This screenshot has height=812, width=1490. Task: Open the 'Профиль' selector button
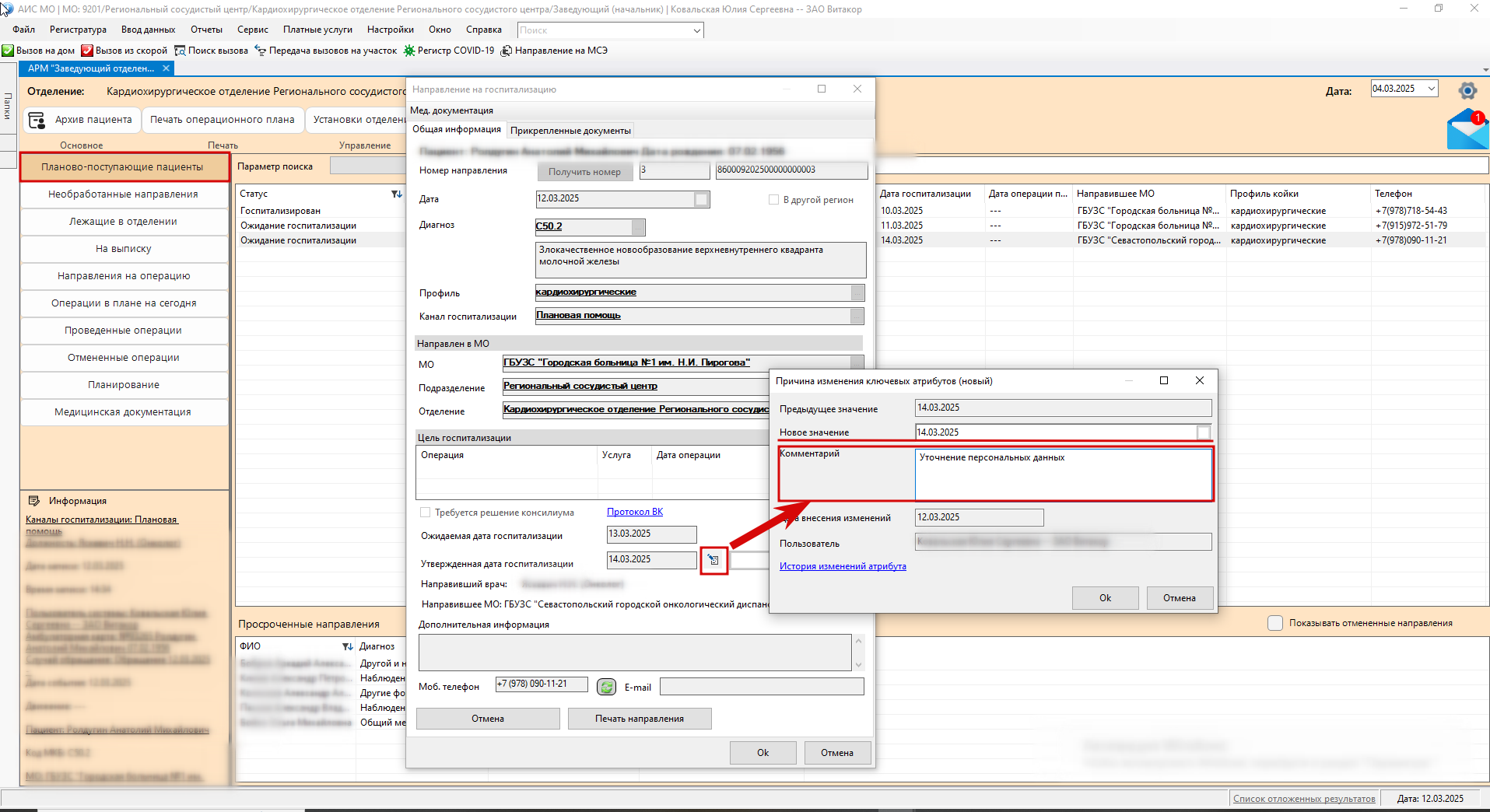click(x=857, y=293)
